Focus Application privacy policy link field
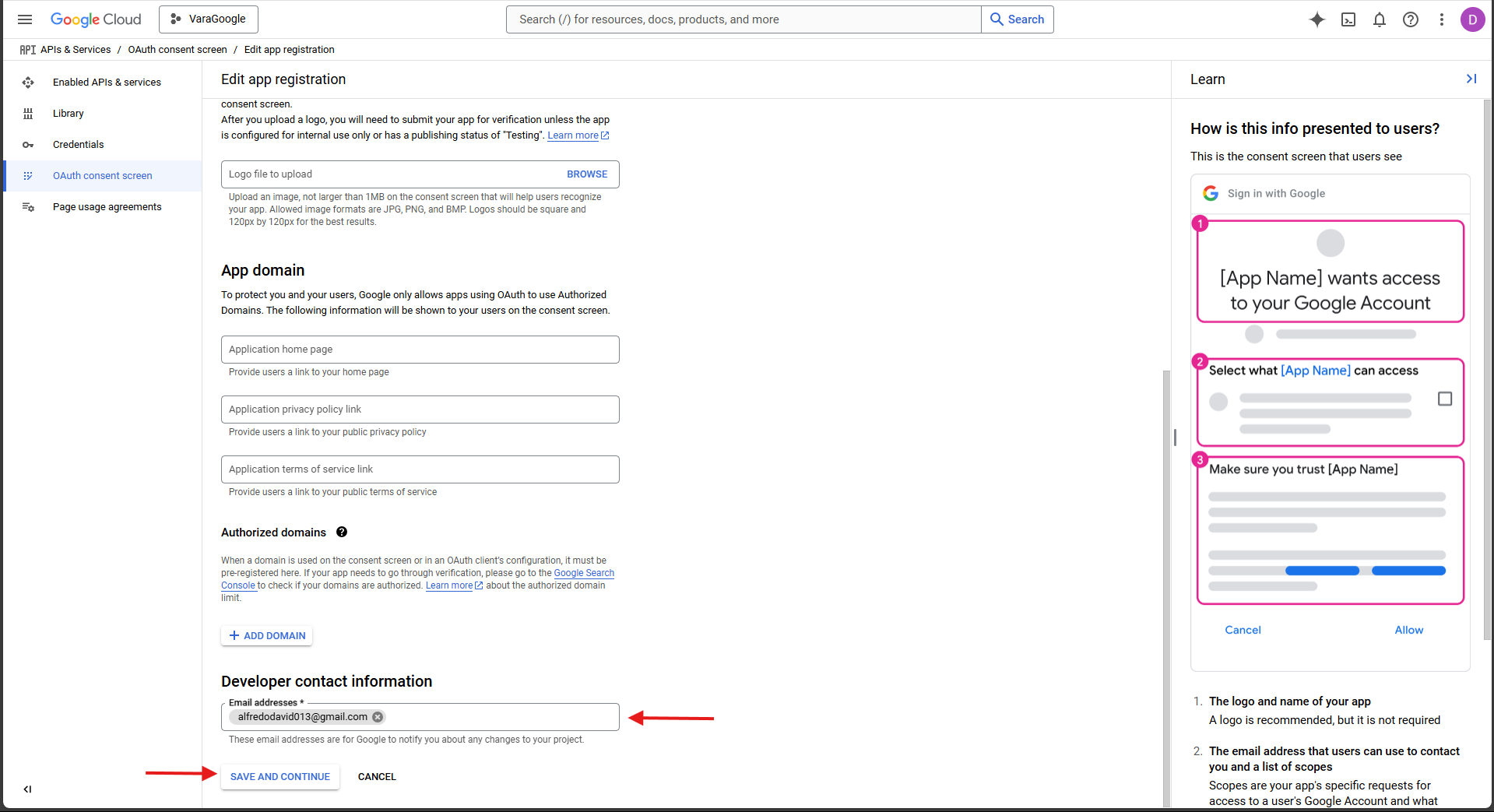1494x812 pixels. (x=420, y=410)
